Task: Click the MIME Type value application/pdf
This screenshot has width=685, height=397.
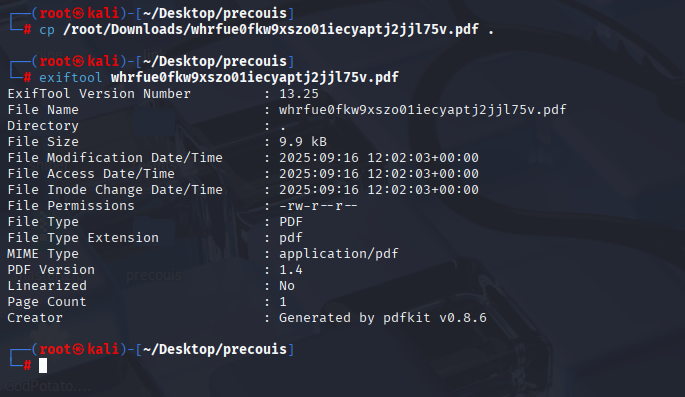Action: click(x=339, y=254)
